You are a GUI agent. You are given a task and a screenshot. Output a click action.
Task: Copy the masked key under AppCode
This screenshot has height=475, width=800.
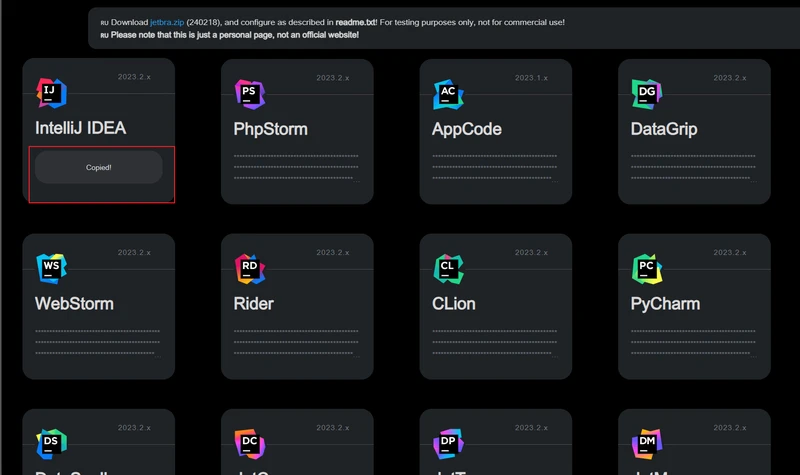(x=496, y=167)
